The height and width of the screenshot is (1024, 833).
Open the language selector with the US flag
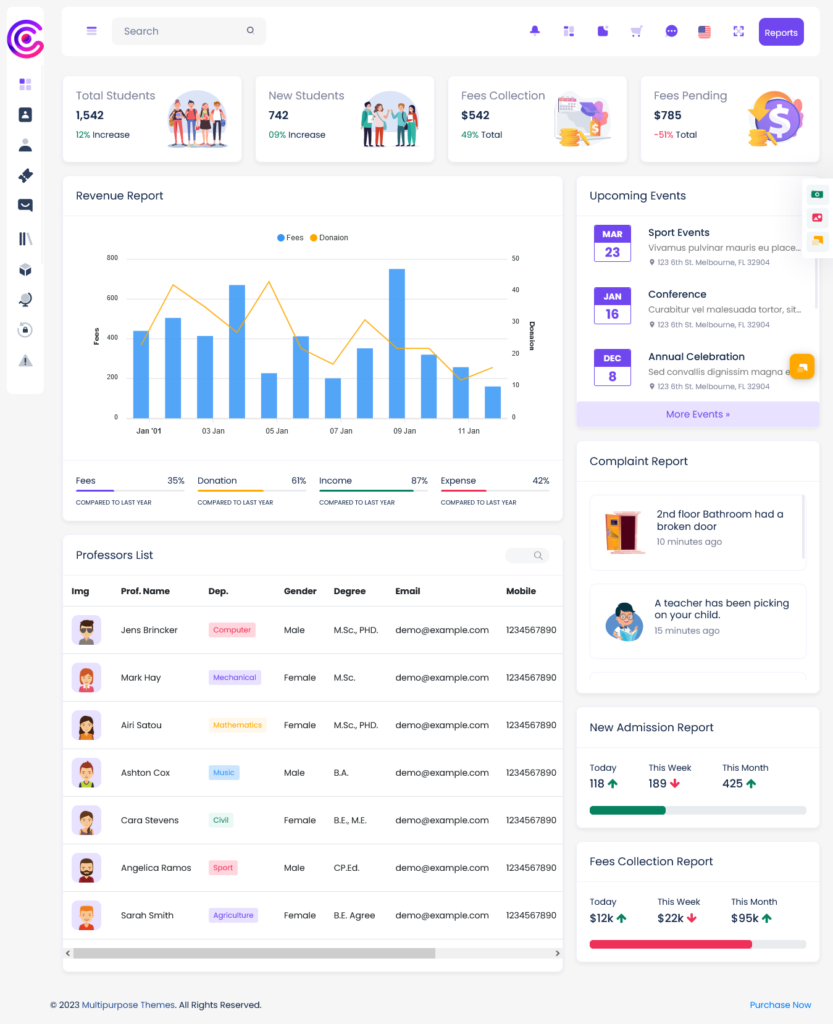704,31
